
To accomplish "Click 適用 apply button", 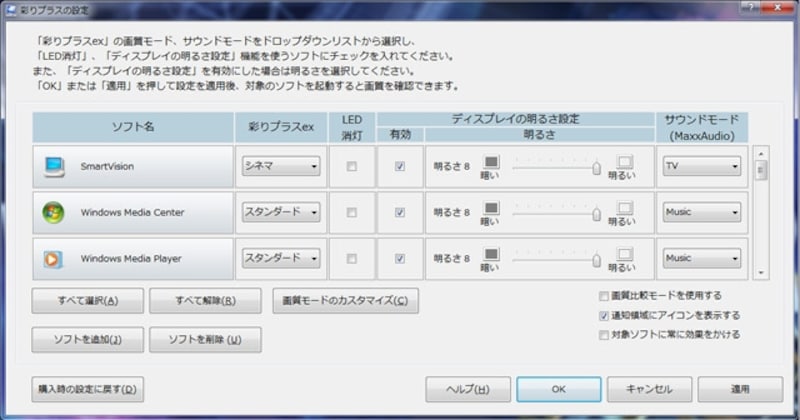I will tap(740, 389).
